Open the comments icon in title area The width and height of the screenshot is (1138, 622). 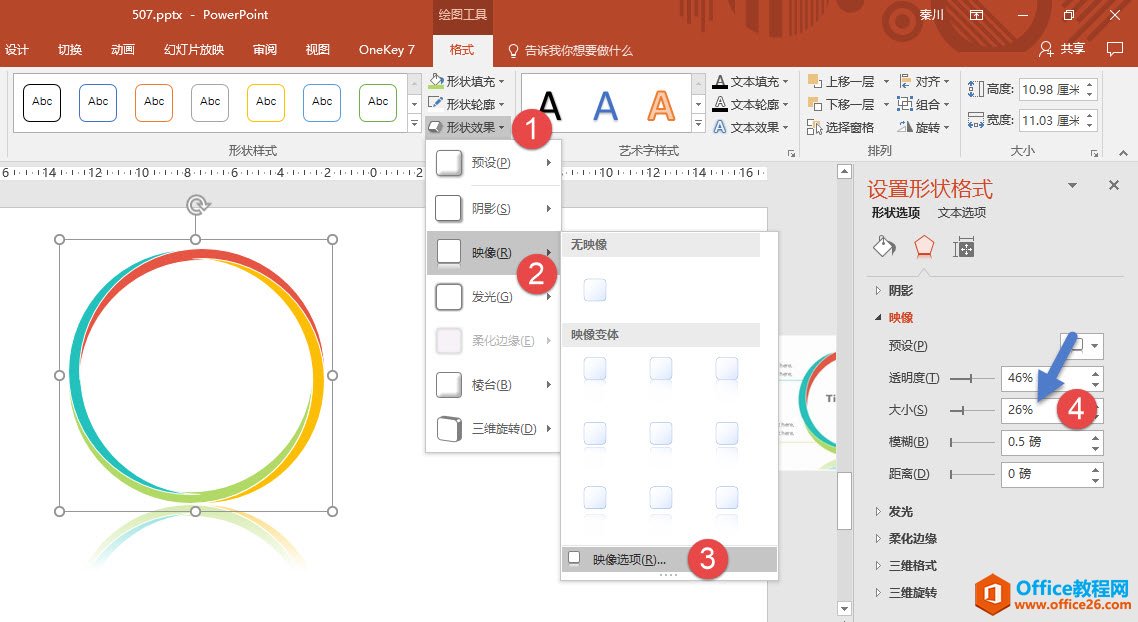pyautogui.click(x=1115, y=50)
